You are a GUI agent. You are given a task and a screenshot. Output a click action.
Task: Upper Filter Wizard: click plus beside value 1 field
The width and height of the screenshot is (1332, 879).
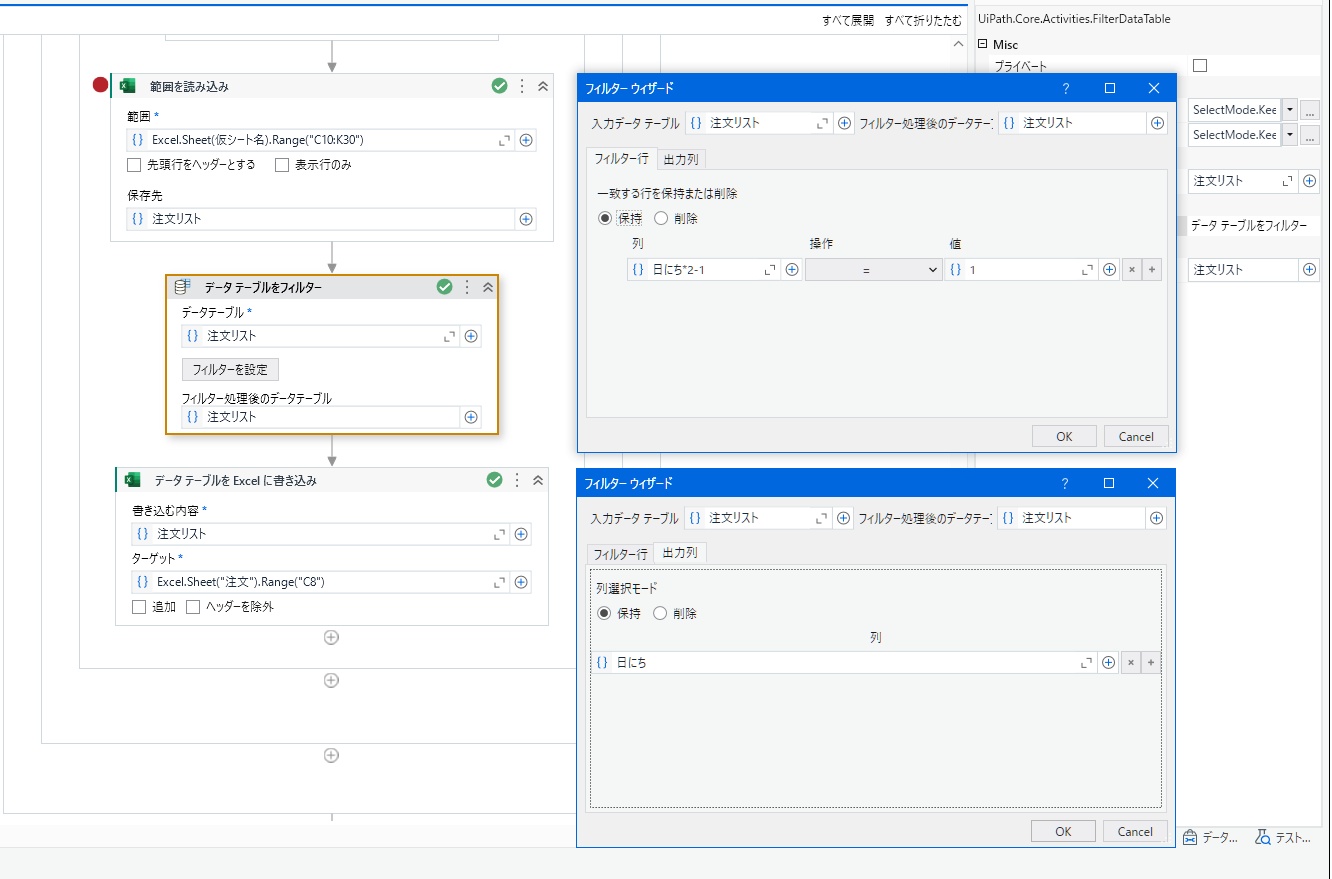point(1109,269)
